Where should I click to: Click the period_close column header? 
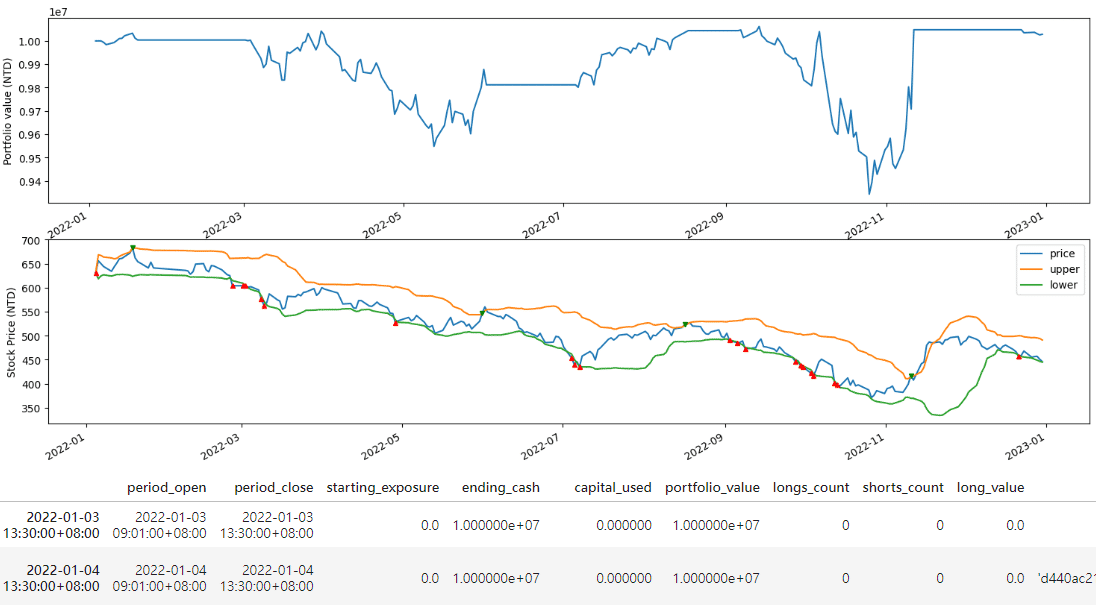point(273,488)
